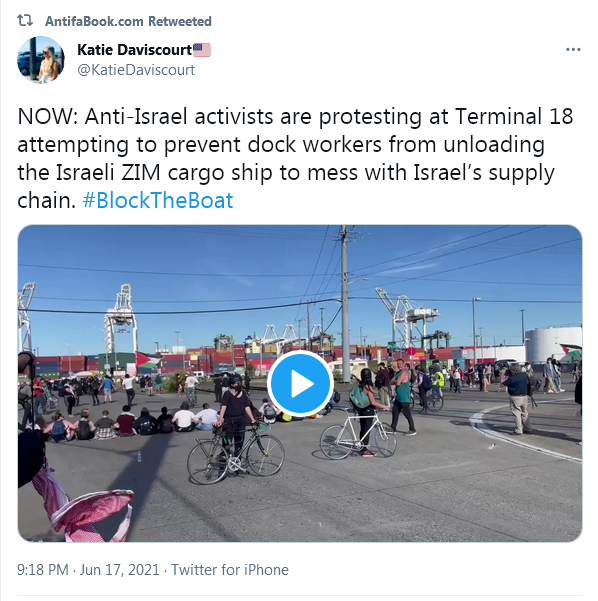Screen dimensions: 598x601
Task: Follow the #BlockTheBoat hashtag
Action: click(158, 200)
